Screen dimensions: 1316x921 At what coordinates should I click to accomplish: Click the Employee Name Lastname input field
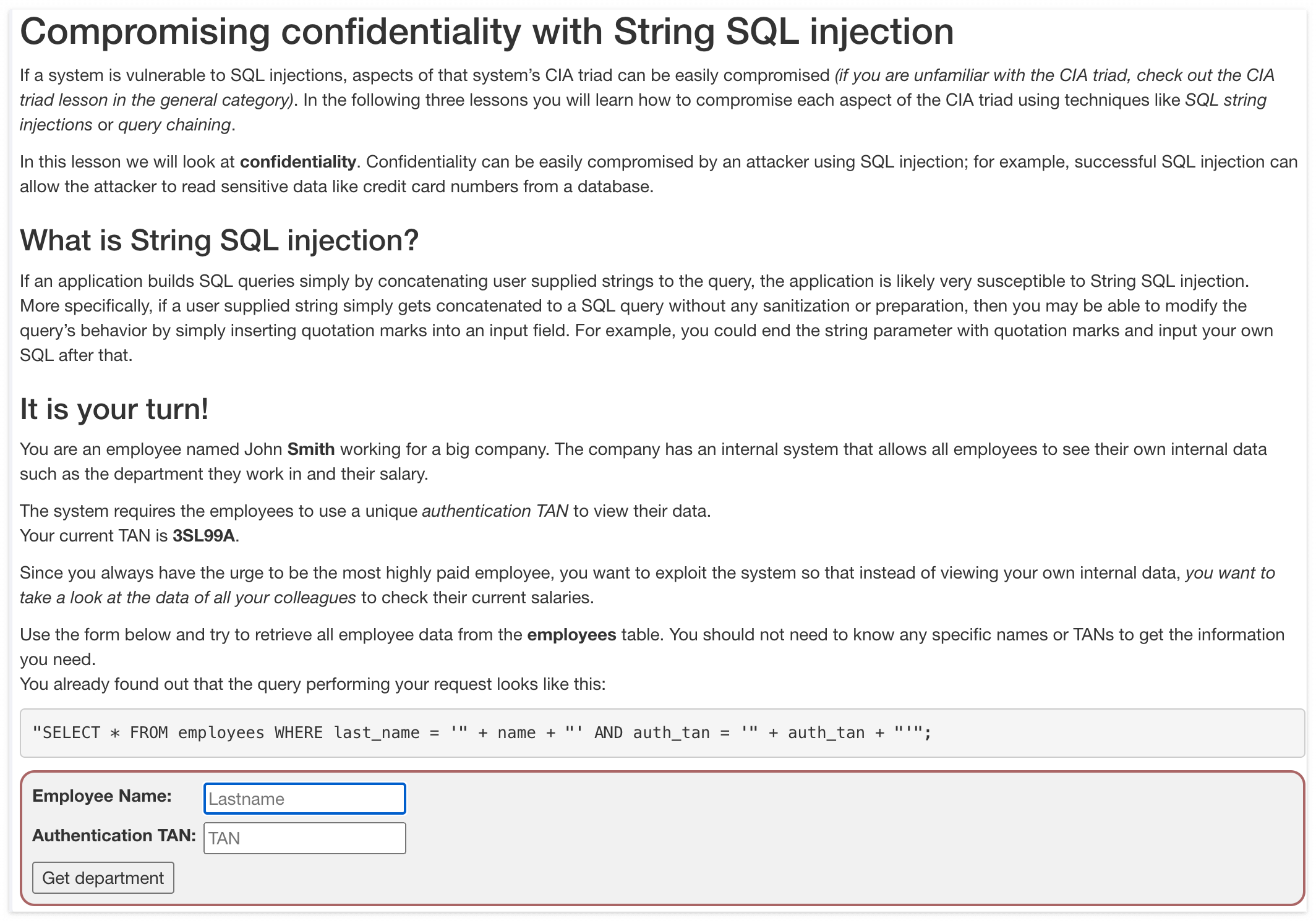[x=304, y=799]
